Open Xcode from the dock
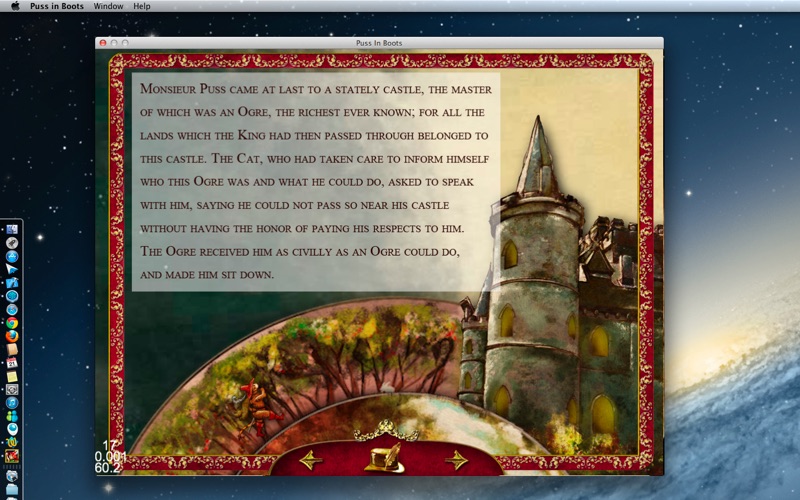The width and height of the screenshot is (800, 500). (x=12, y=283)
